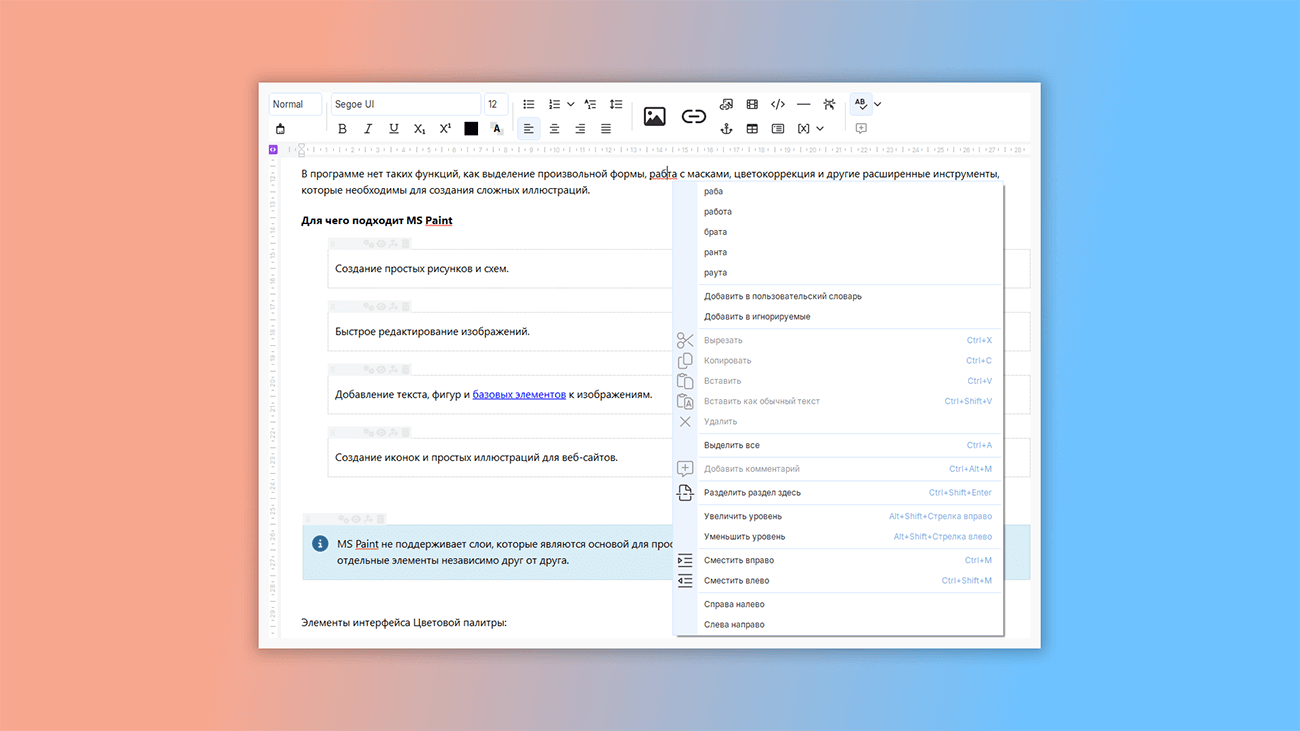Insert a horizontal line from the toolbar
The width and height of the screenshot is (1300, 731).
(x=803, y=104)
